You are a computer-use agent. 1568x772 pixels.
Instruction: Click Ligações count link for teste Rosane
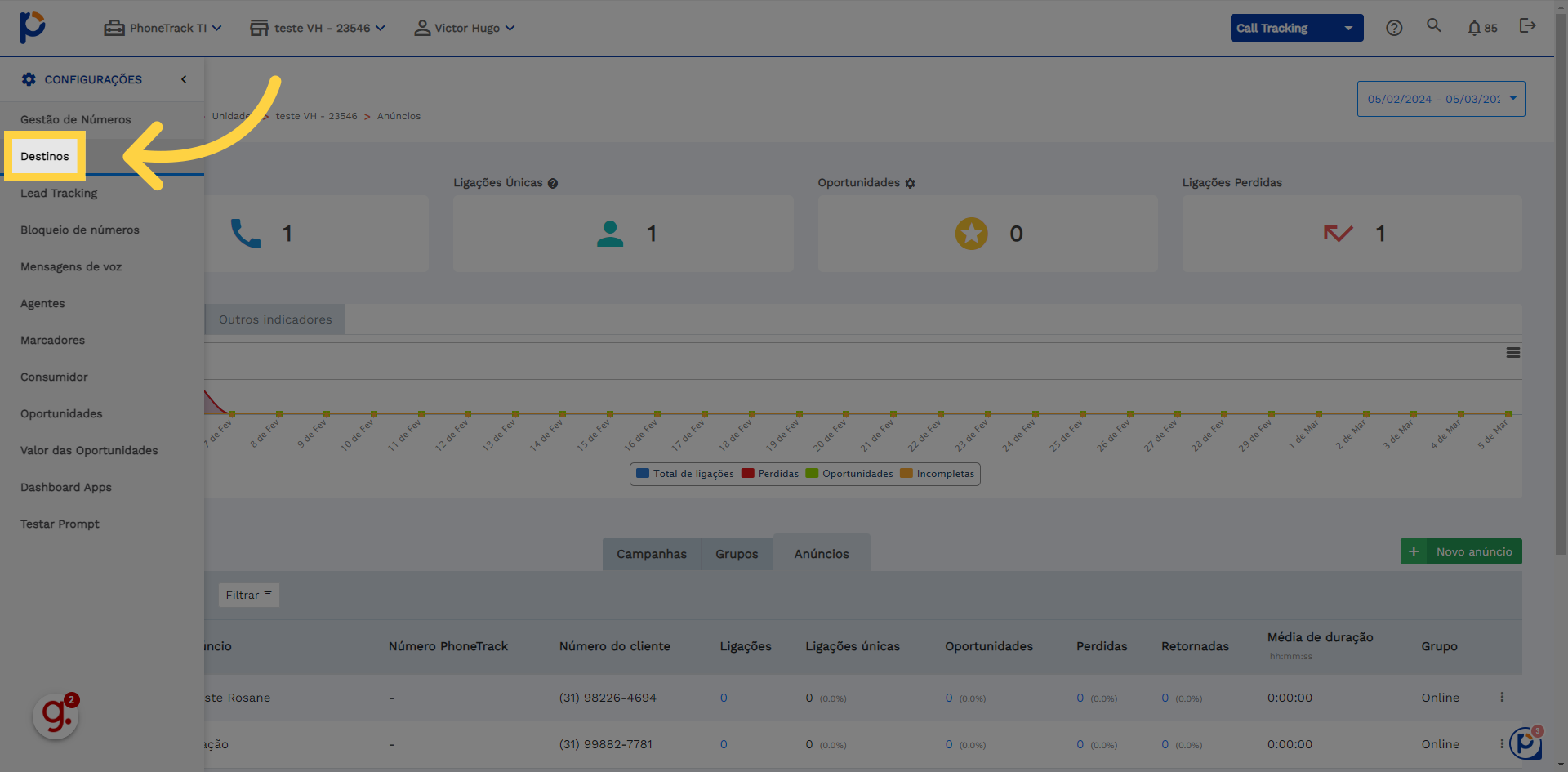click(724, 698)
